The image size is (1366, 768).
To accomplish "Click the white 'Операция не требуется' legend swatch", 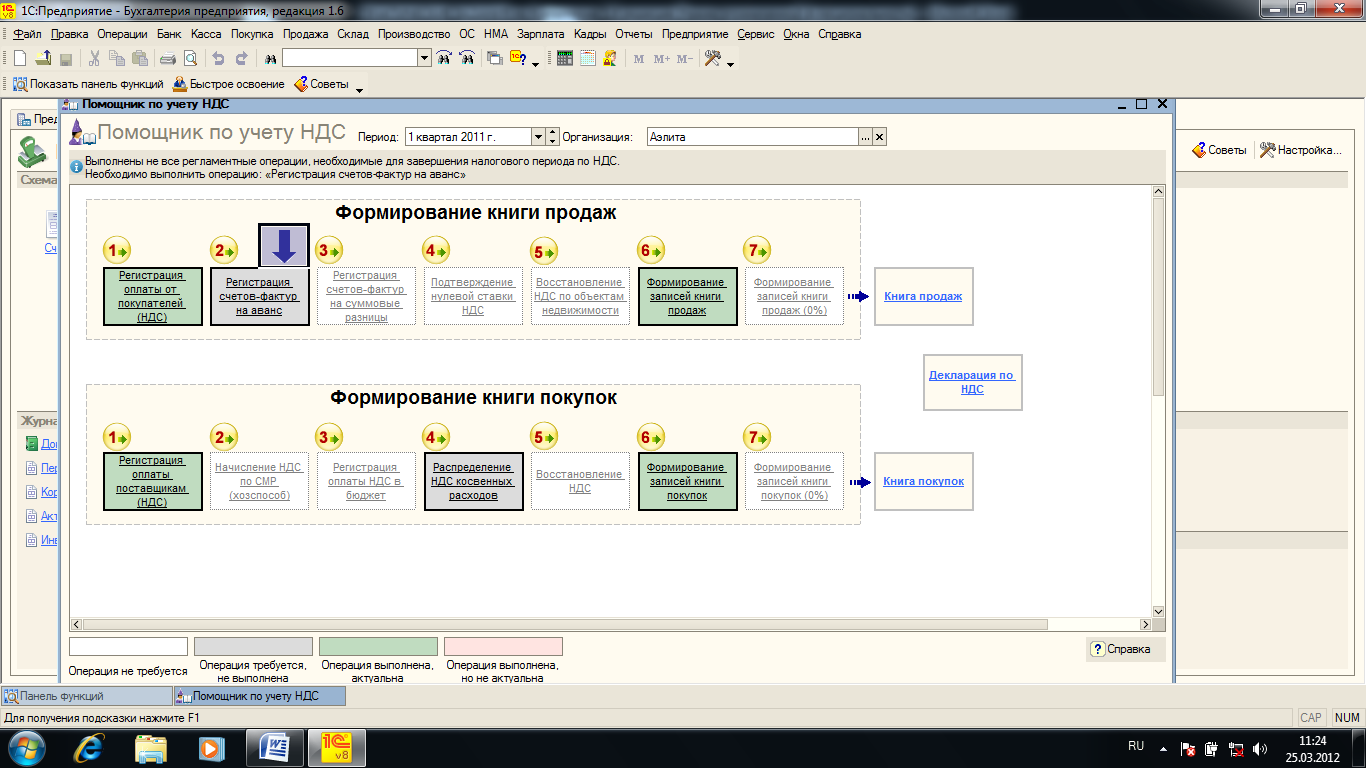I will 128,647.
